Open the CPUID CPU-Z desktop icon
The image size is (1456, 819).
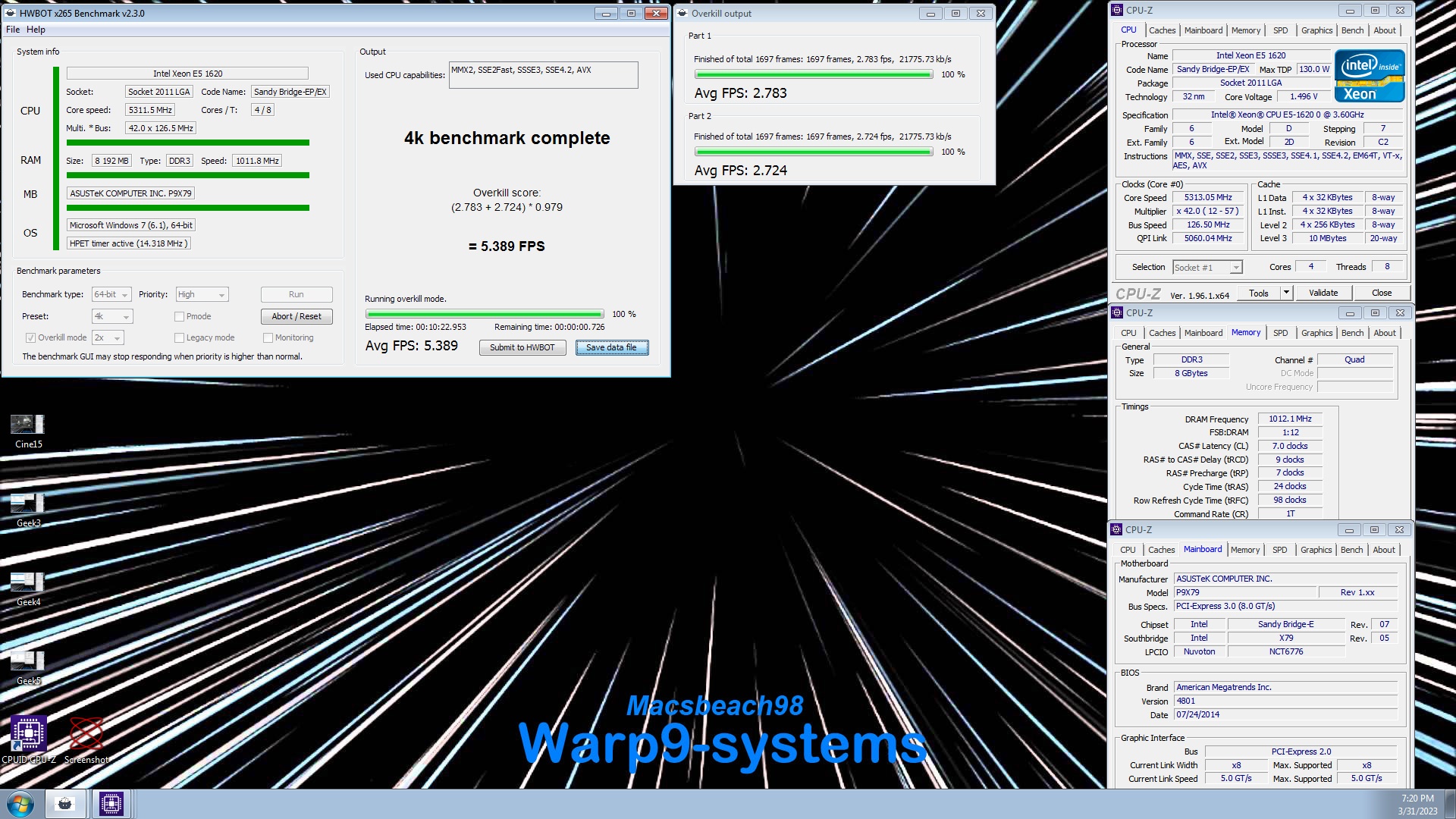click(29, 739)
